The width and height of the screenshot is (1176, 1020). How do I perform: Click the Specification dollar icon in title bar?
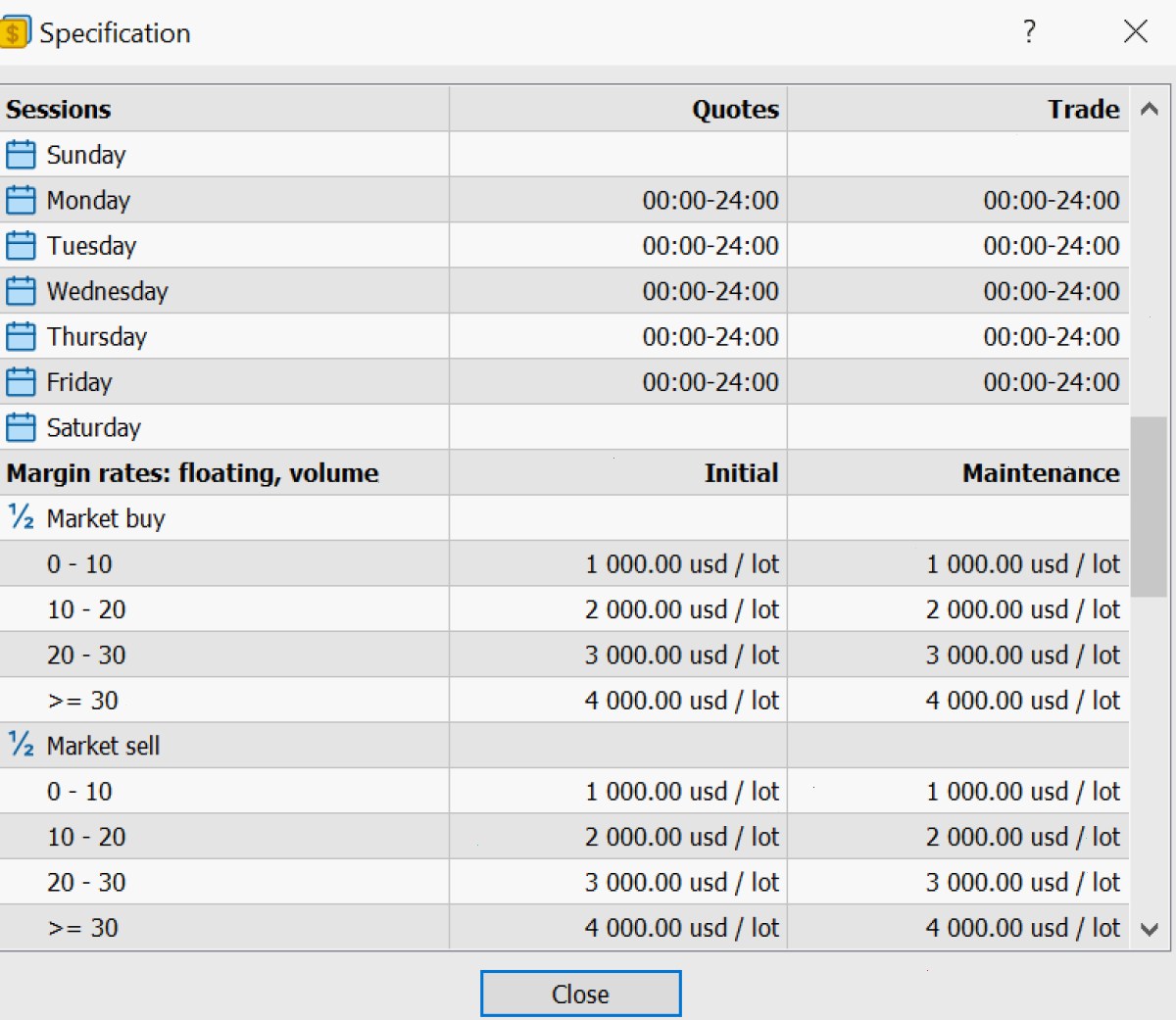[15, 32]
